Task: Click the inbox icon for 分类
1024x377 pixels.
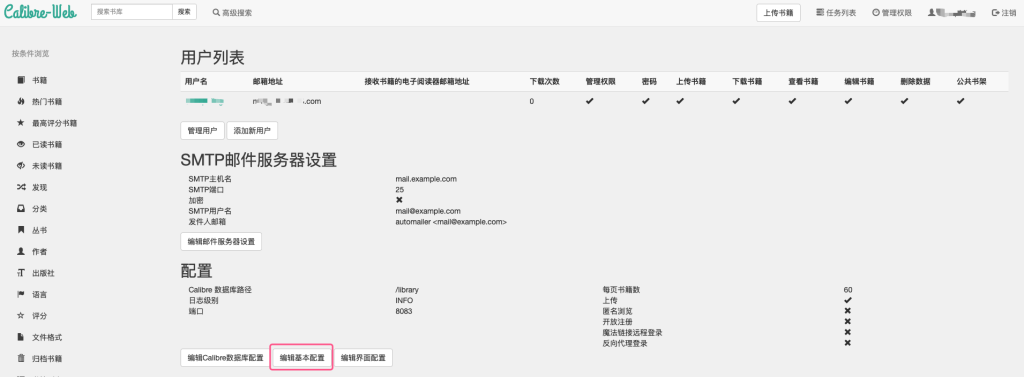Action: coord(21,209)
